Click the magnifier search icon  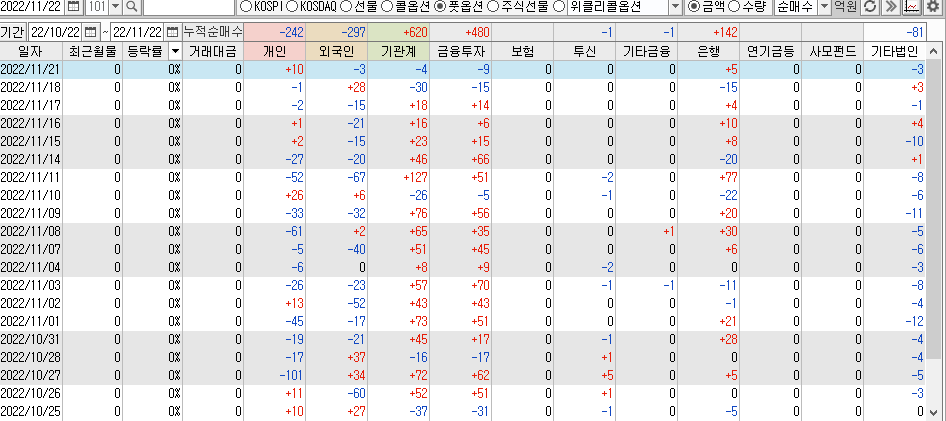[131, 7]
